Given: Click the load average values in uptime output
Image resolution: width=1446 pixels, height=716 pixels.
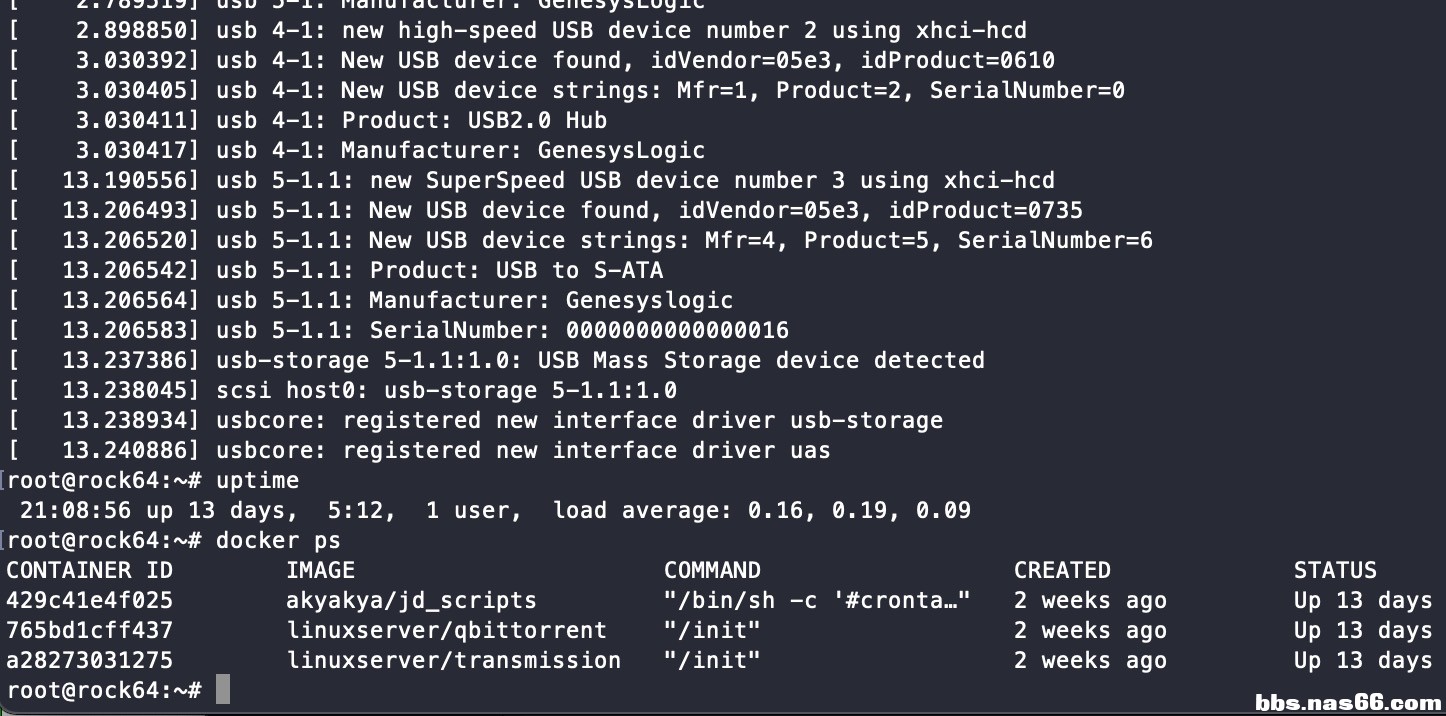Looking at the screenshot, I should click(x=859, y=510).
